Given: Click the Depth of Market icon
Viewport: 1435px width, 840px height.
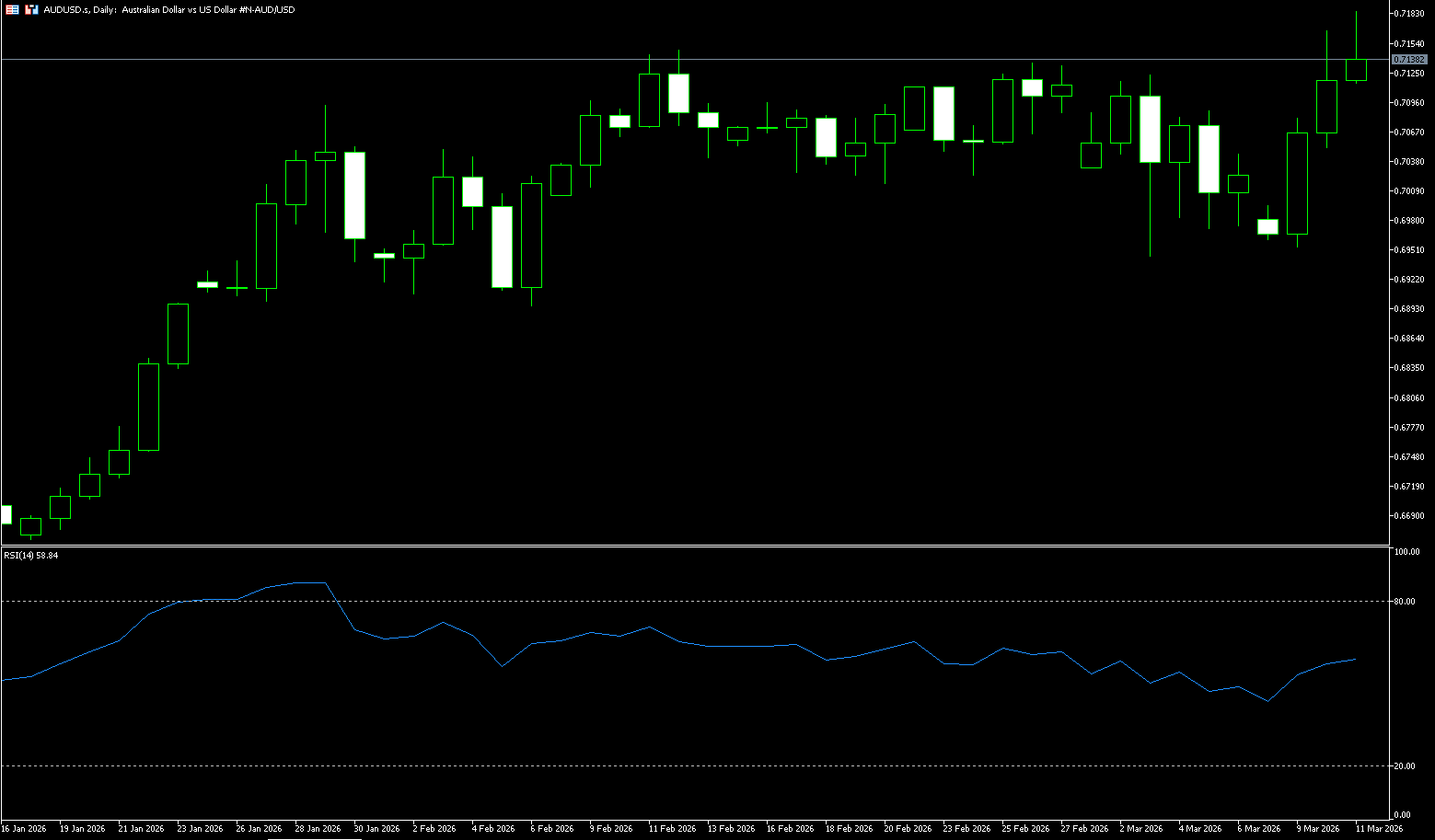Looking at the screenshot, I should (32, 9).
